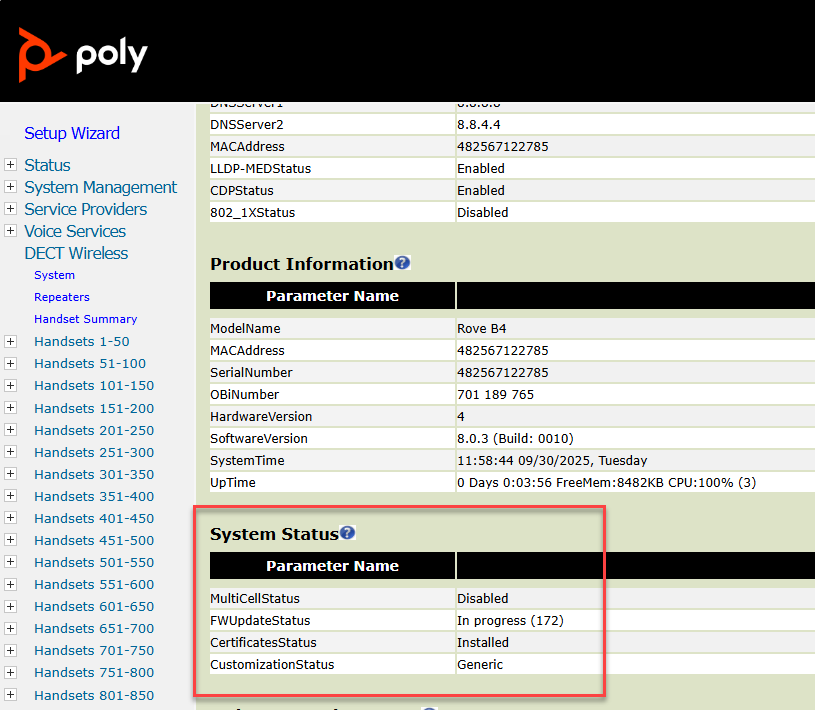Select Handsets 51-100 tree item
This screenshot has width=815, height=710.
[x=90, y=364]
